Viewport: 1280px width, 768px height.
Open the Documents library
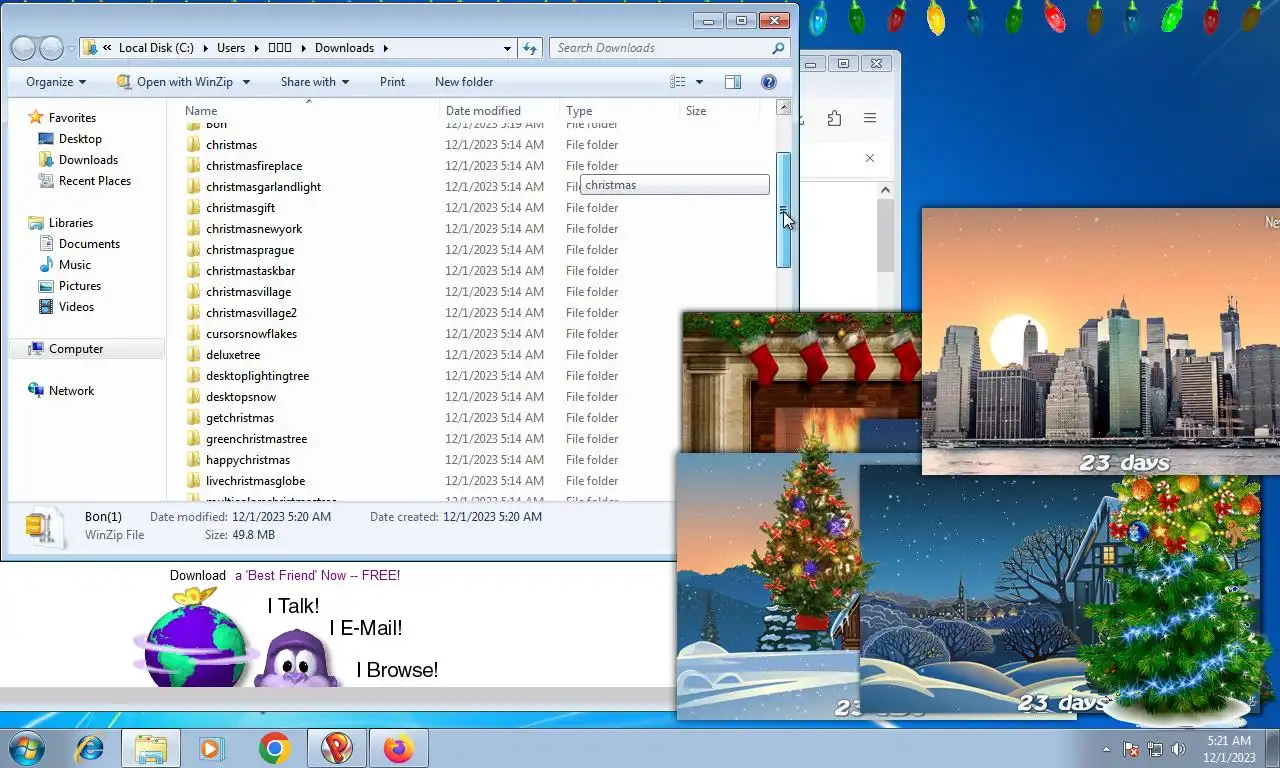[x=89, y=244]
